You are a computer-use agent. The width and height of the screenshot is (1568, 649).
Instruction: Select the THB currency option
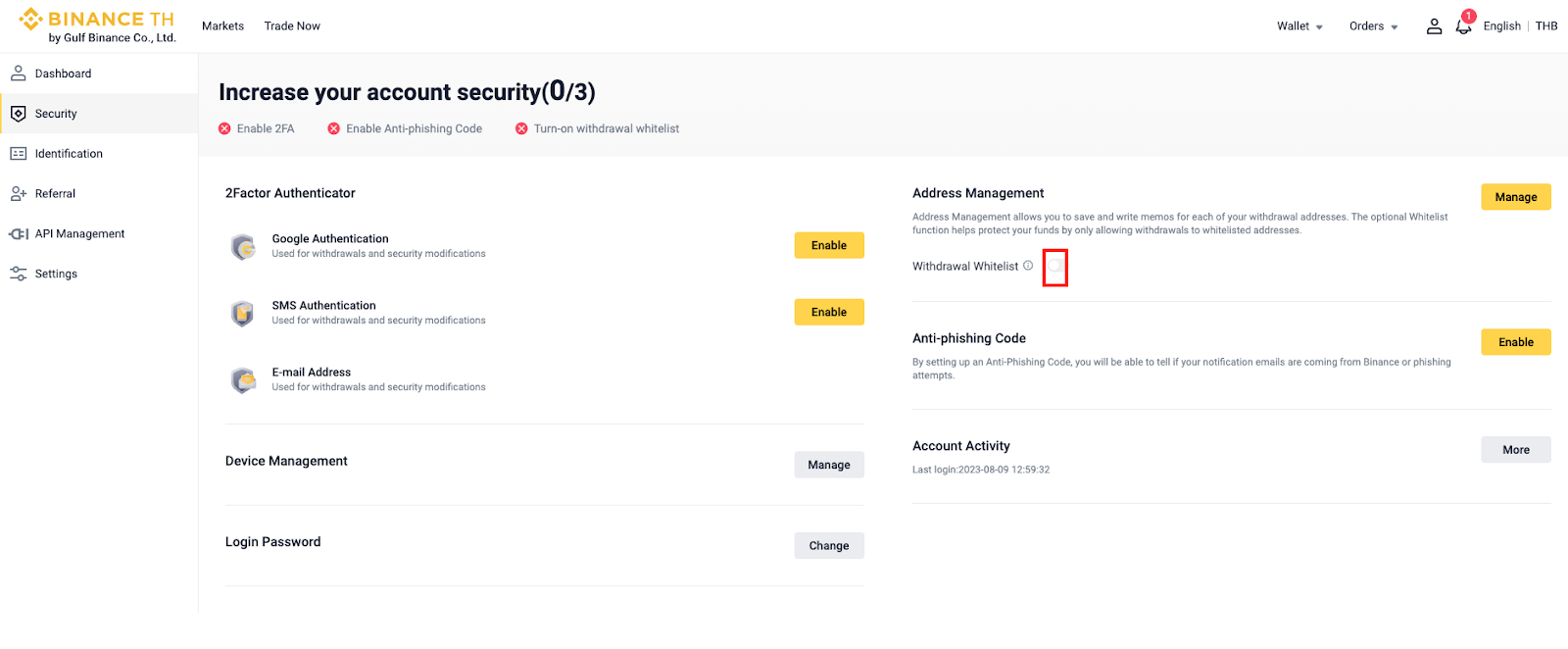(x=1546, y=26)
